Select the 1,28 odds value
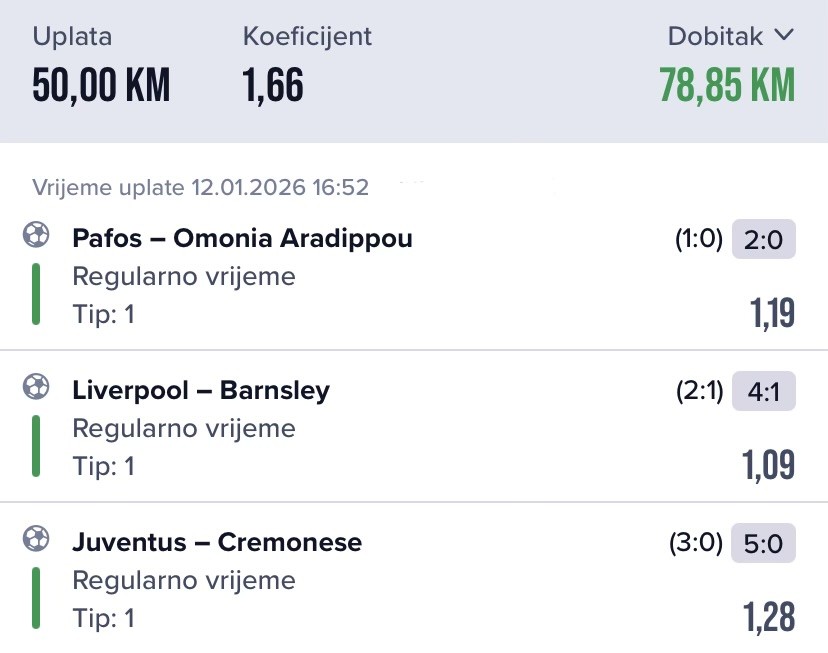828x653 pixels. [768, 617]
